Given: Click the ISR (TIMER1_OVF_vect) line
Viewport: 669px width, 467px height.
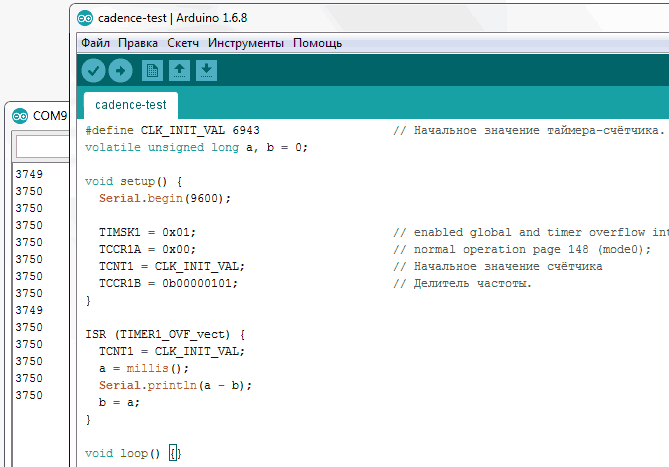Looking at the screenshot, I should (x=165, y=334).
